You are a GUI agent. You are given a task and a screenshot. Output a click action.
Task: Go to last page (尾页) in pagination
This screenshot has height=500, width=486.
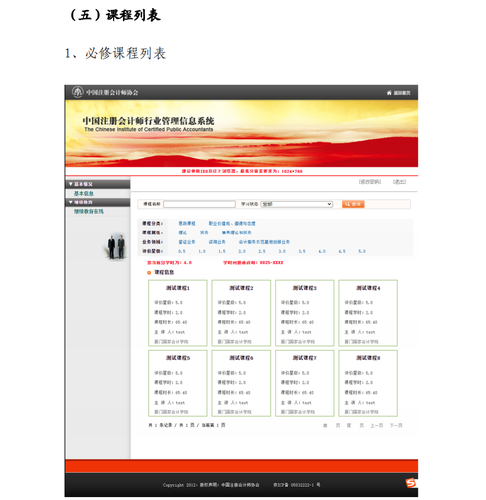(355, 426)
